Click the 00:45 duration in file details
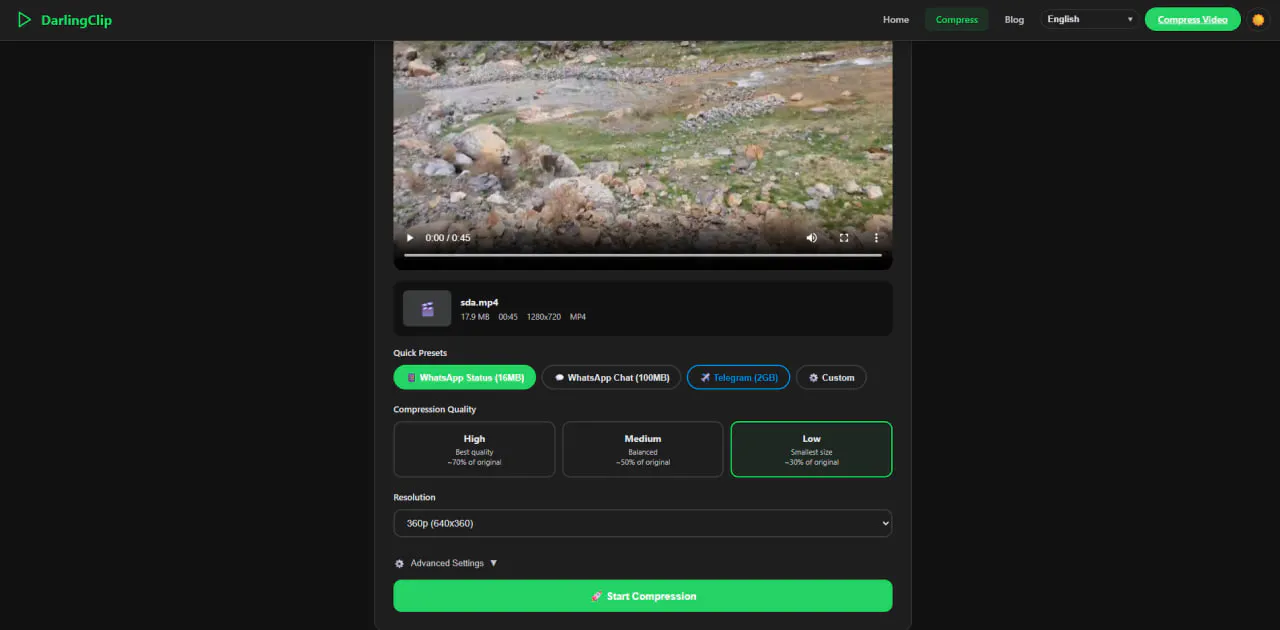The image size is (1280, 630). coord(508,317)
